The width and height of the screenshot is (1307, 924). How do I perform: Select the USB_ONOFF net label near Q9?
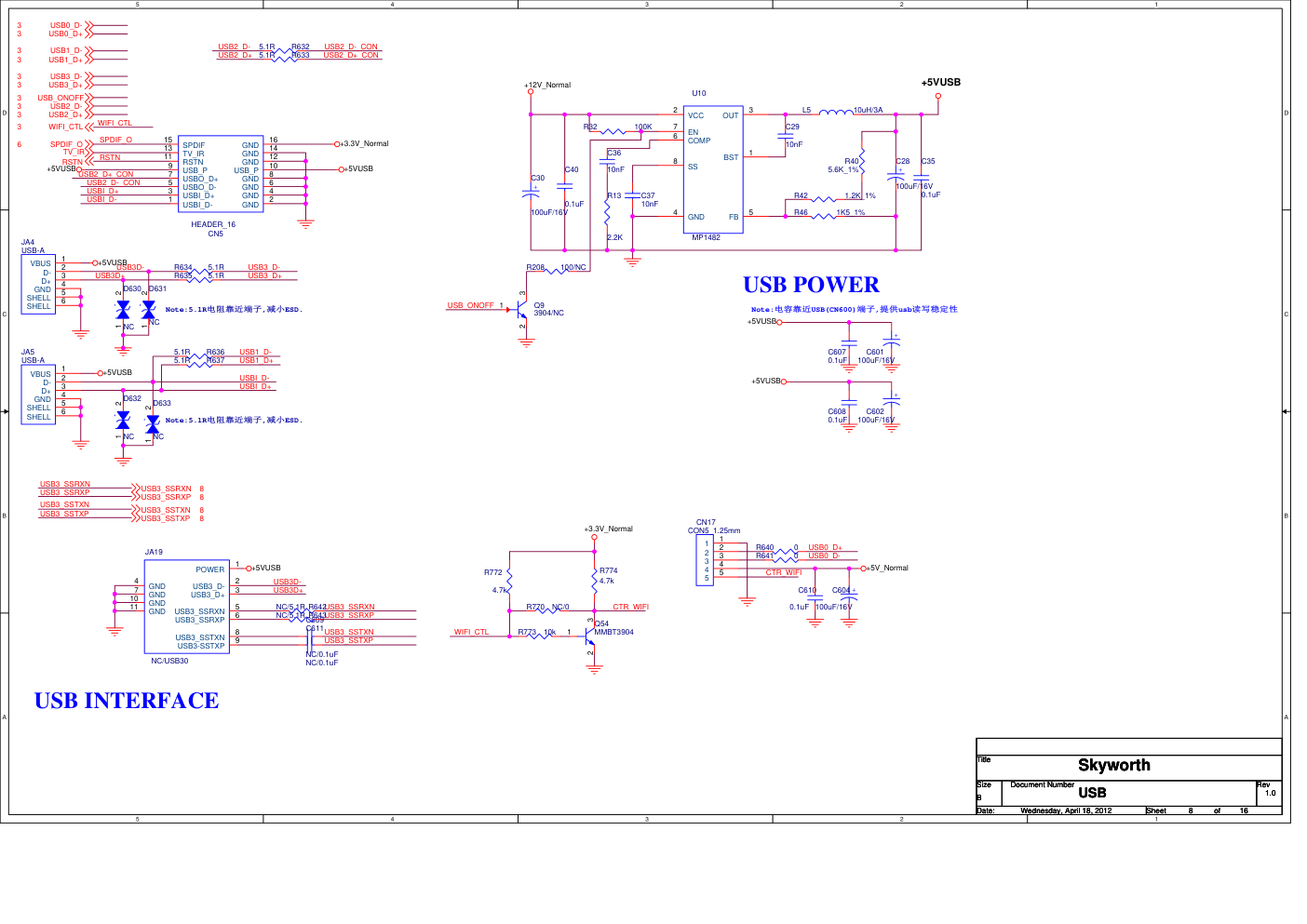pyautogui.click(x=470, y=305)
